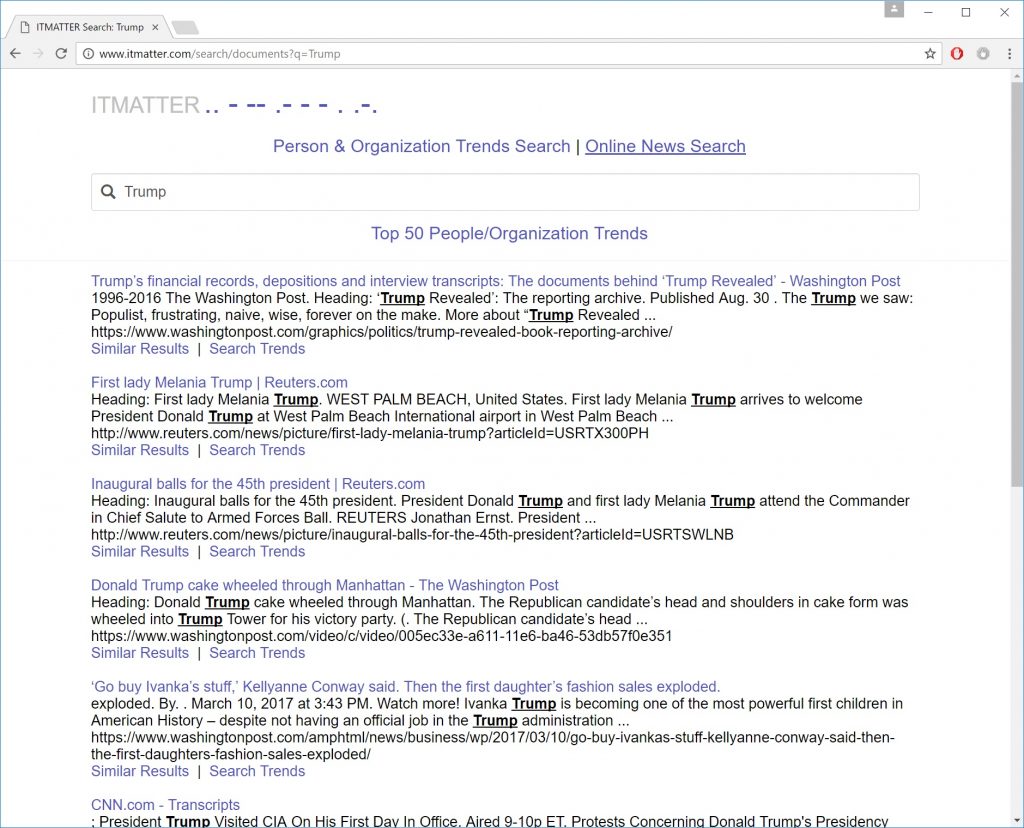1024x828 pixels.
Task: Click the gray extension icon beside Opera icon
Action: (x=983, y=54)
